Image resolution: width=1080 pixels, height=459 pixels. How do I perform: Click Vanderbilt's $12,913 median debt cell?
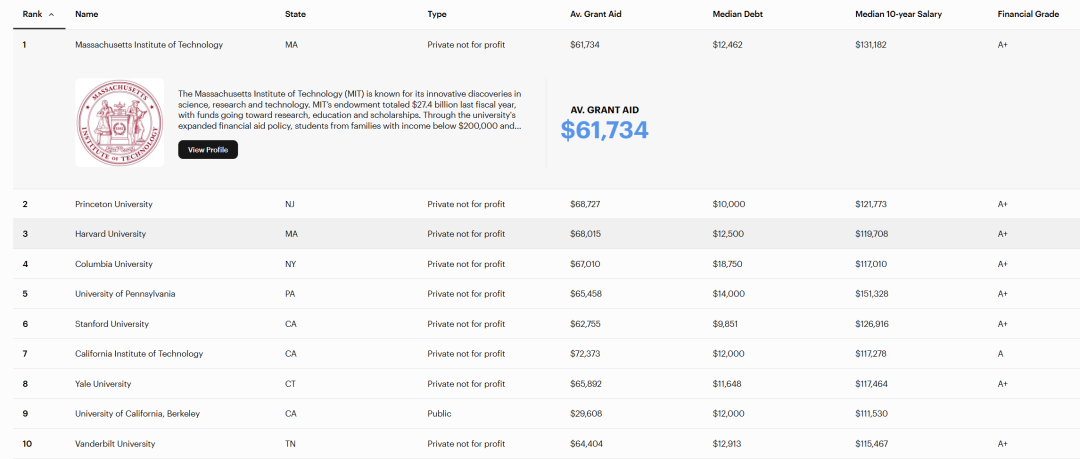pos(727,443)
